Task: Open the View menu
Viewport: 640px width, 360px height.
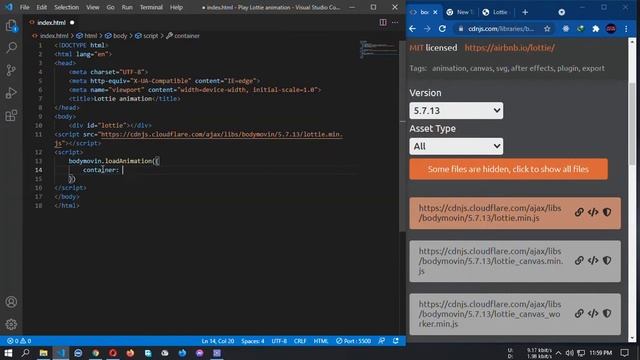Action: click(x=93, y=7)
